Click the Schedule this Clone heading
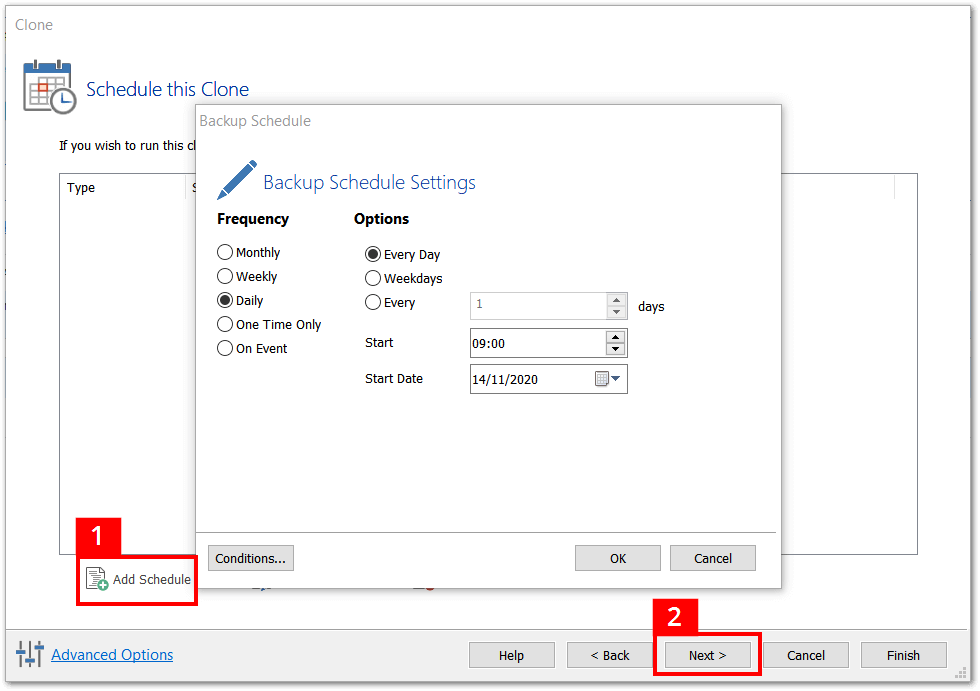 coord(168,89)
